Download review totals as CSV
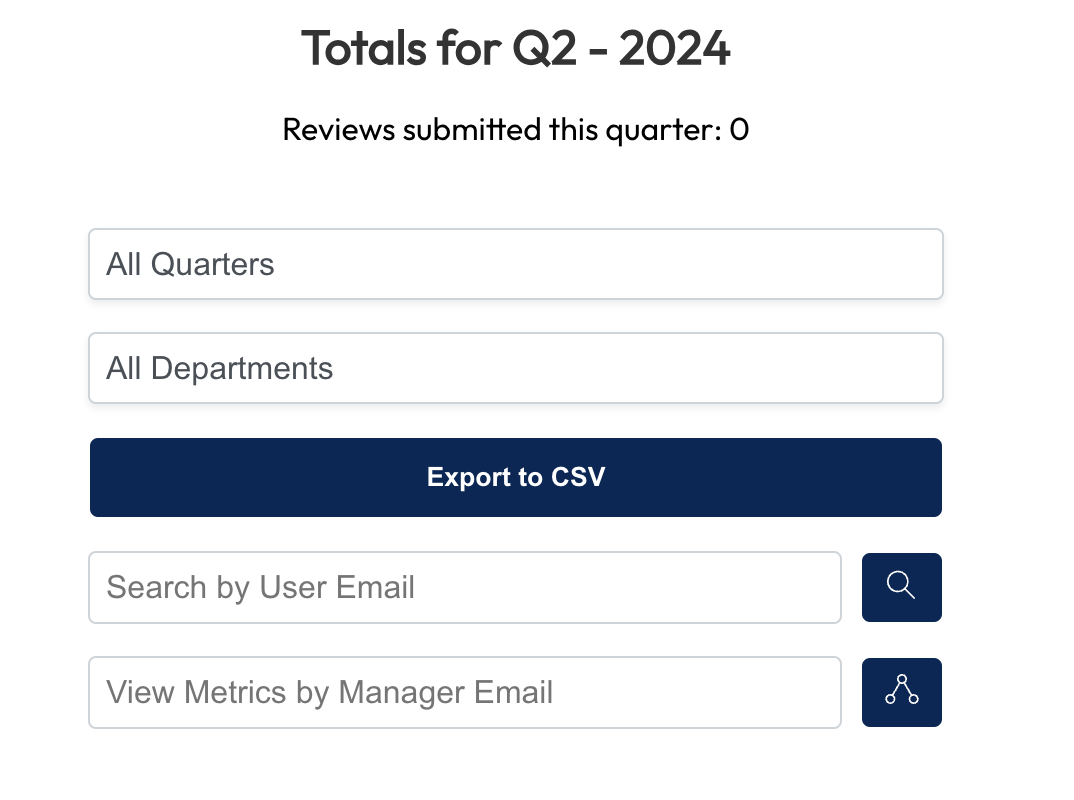Viewport: 1074px width, 800px height. coord(515,477)
